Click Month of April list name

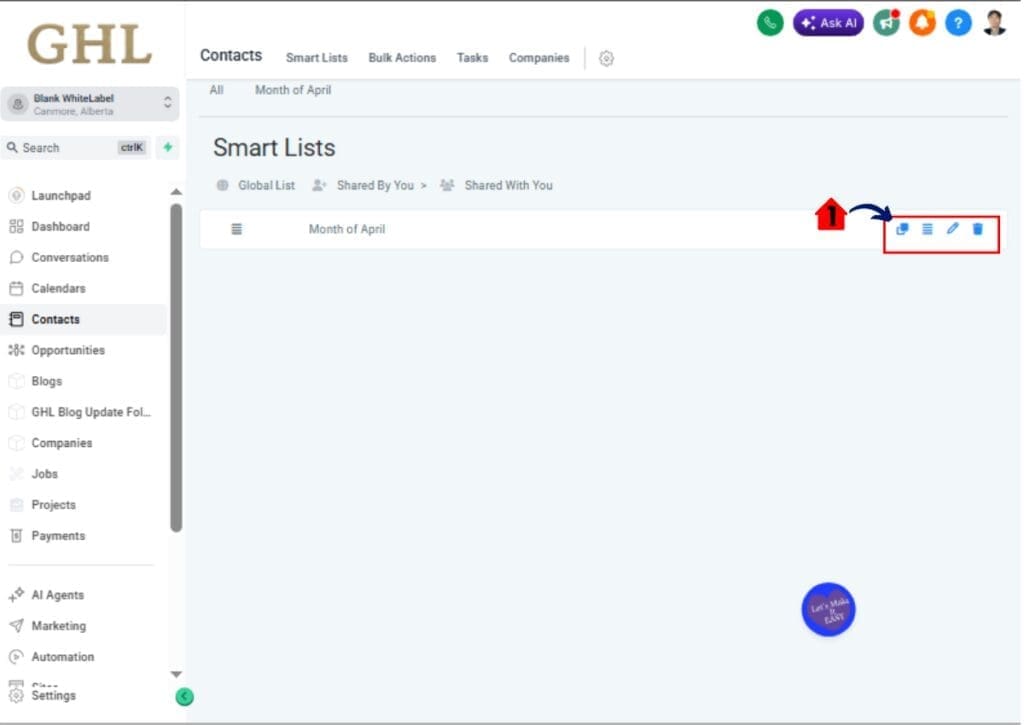347,229
